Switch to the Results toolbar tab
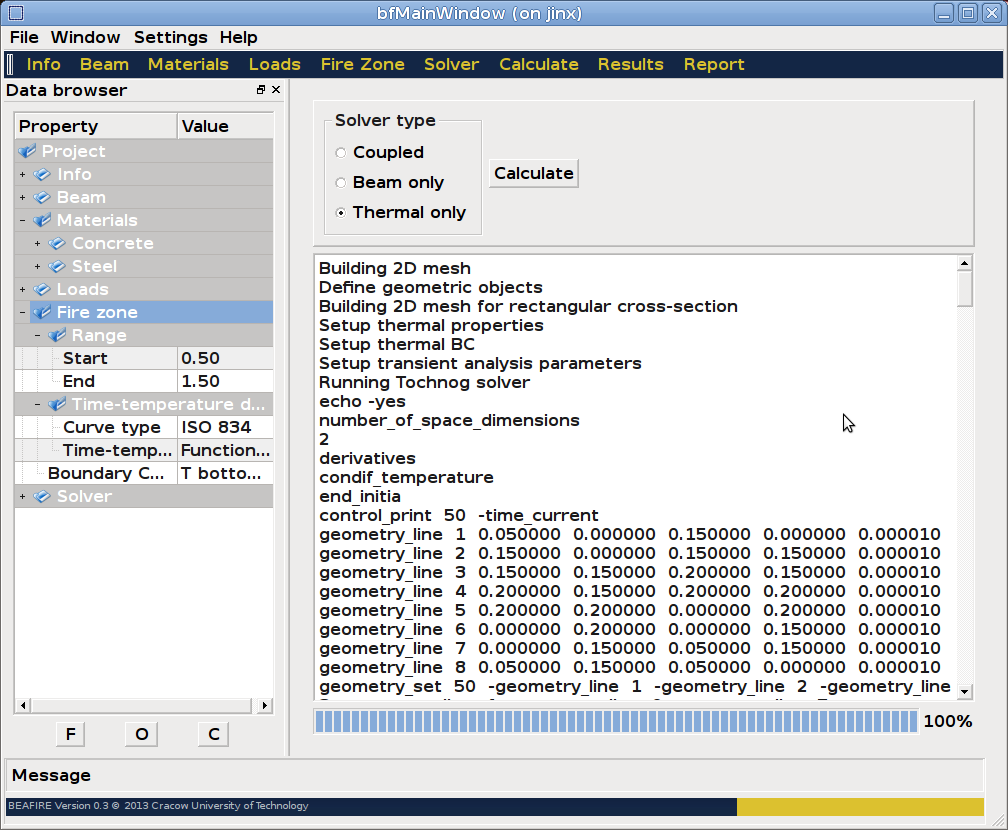The width and height of the screenshot is (1008, 830). pyautogui.click(x=630, y=64)
